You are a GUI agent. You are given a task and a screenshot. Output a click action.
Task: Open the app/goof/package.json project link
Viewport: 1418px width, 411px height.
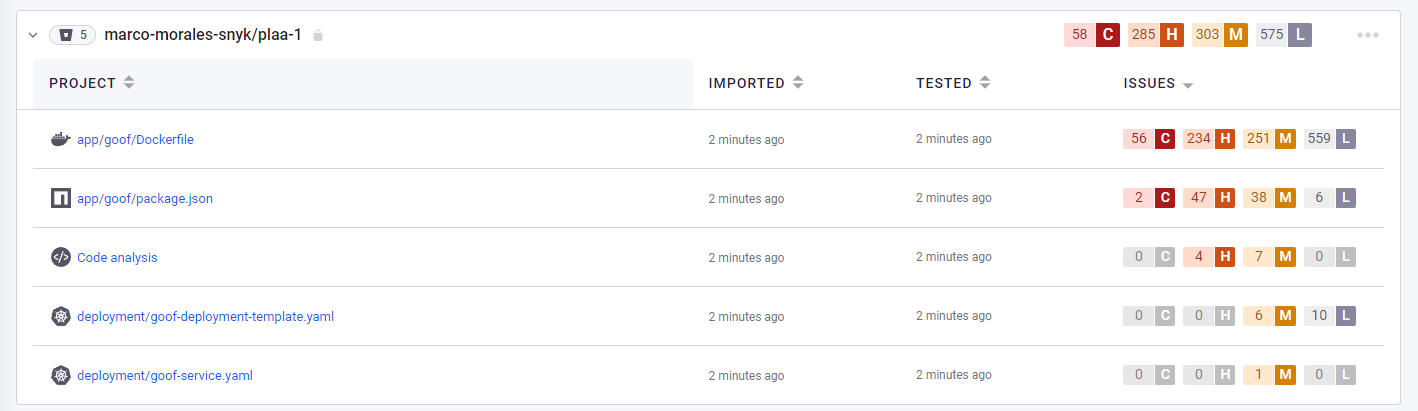click(x=145, y=199)
